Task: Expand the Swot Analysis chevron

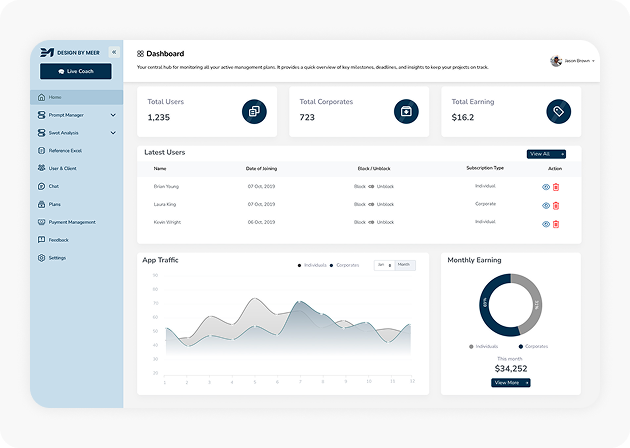Action: 113,133
